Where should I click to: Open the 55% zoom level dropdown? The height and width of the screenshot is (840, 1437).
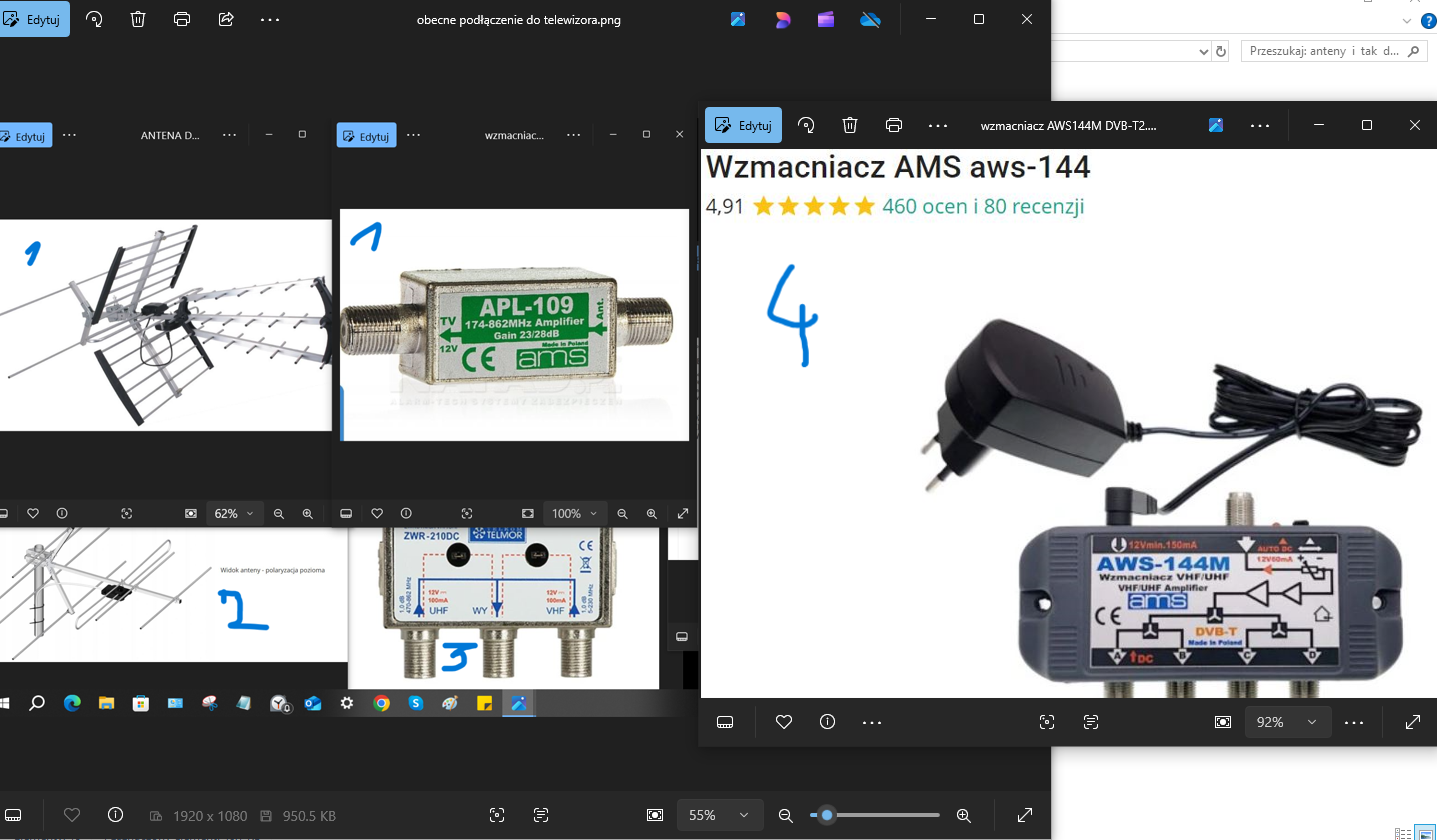[x=720, y=815]
